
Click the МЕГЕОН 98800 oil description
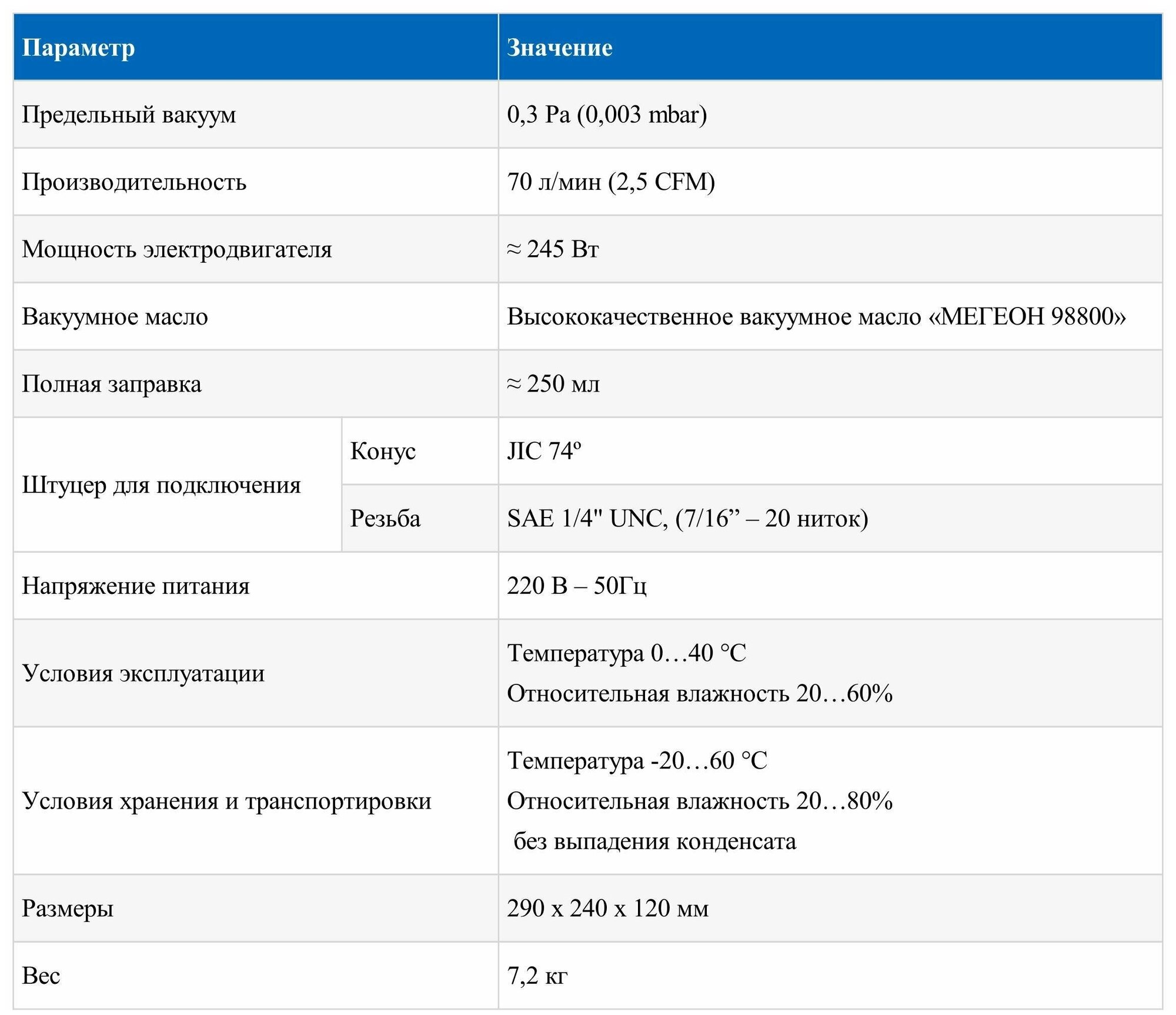816,317
